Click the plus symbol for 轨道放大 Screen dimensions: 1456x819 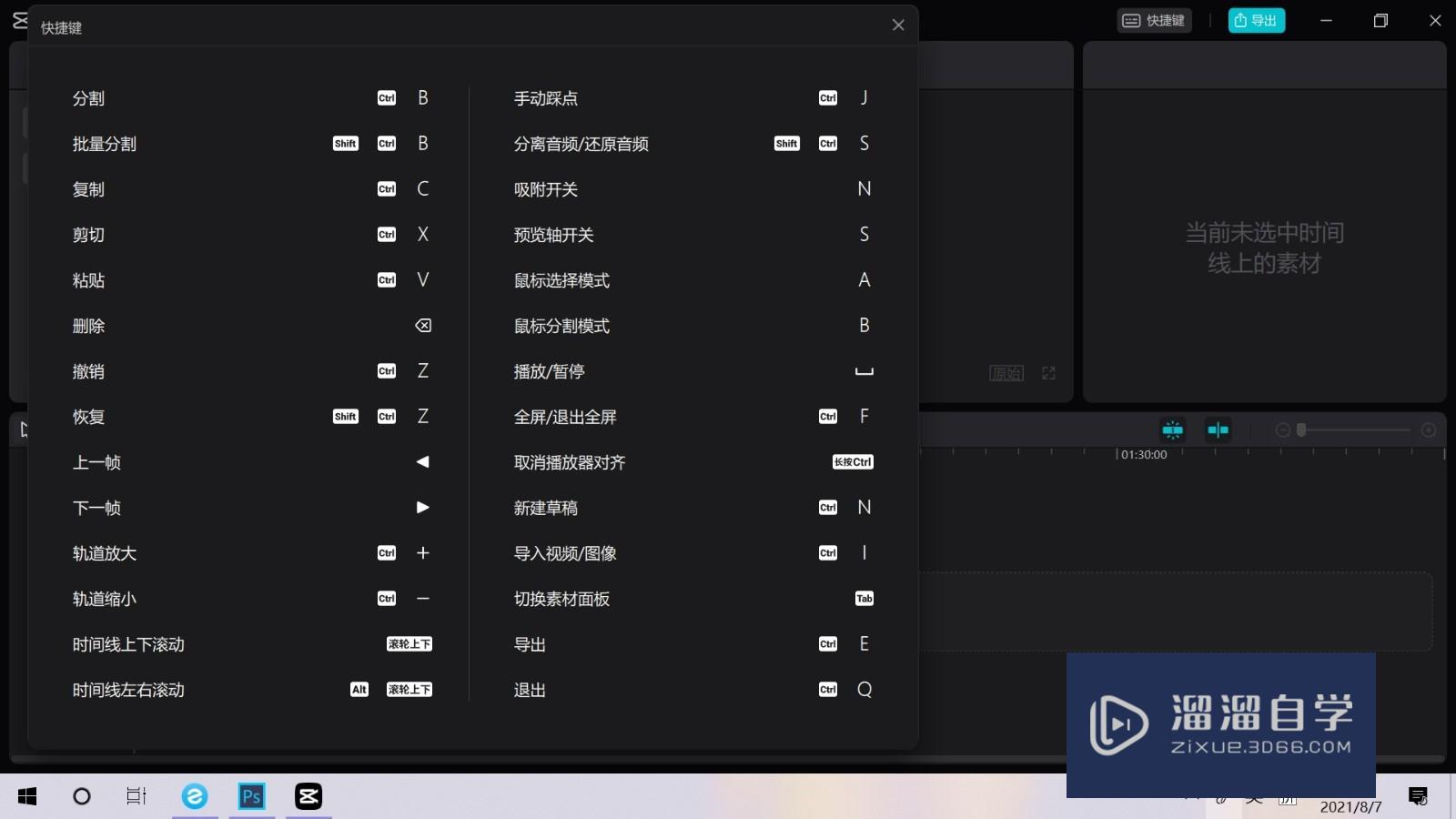point(423,553)
